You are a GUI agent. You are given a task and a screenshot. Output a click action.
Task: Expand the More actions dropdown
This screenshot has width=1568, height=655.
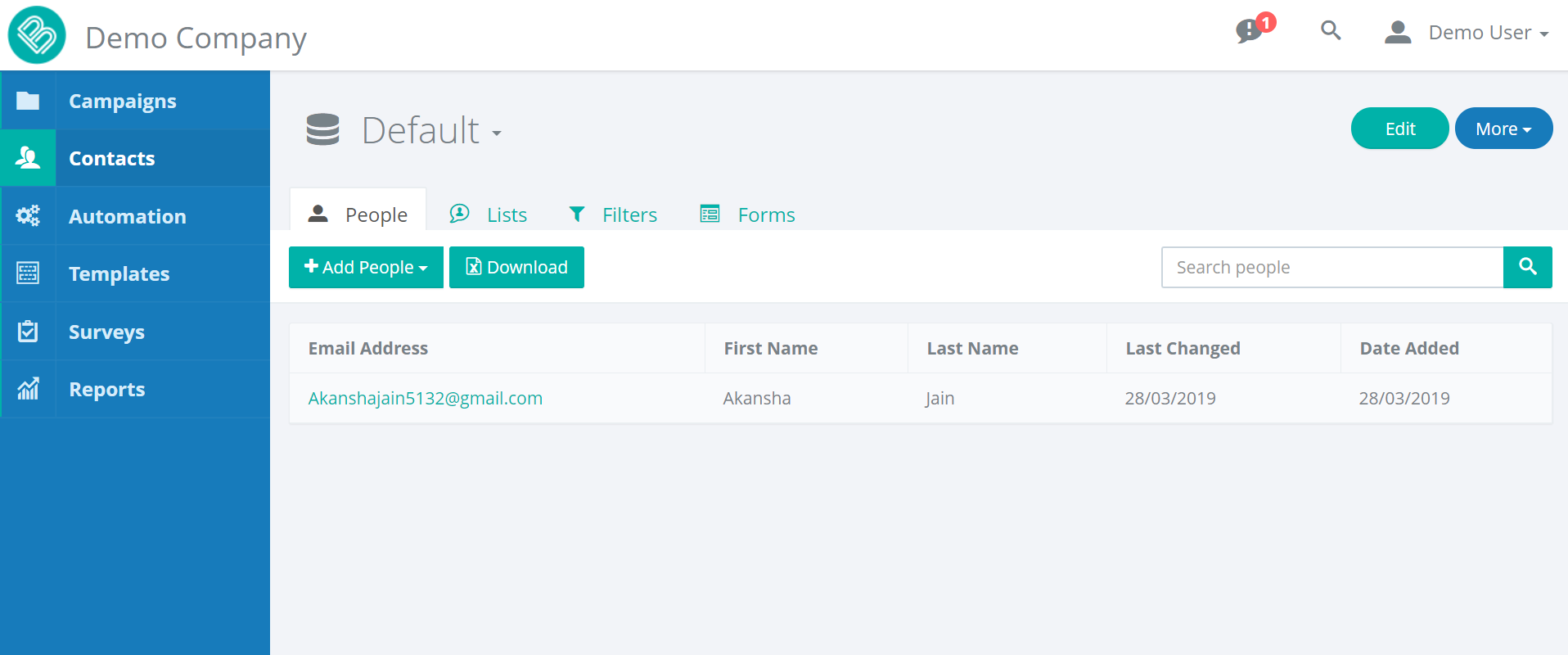click(x=1503, y=129)
